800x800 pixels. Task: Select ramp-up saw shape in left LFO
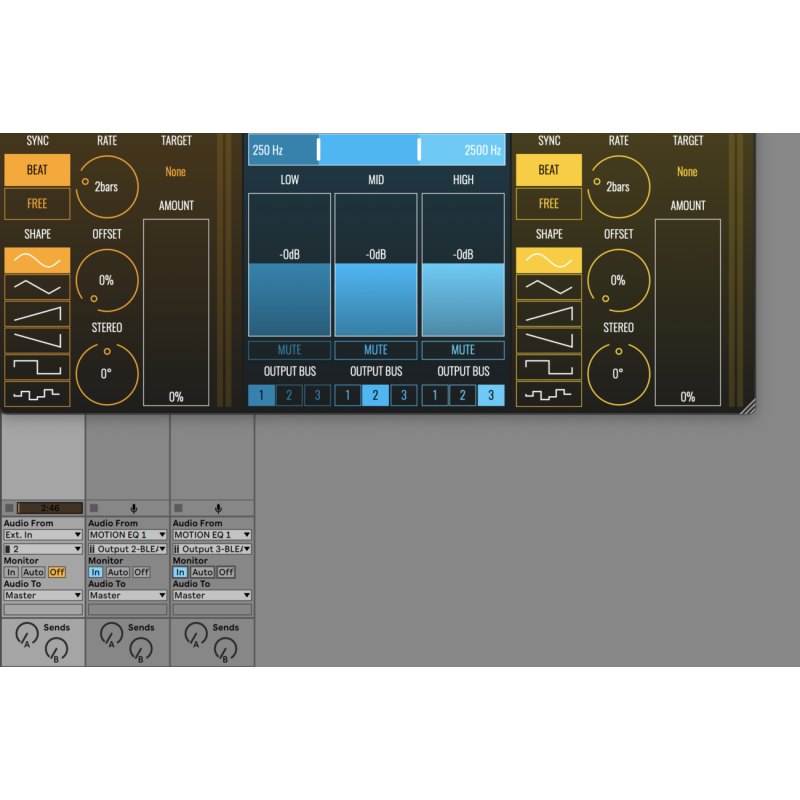tap(37, 314)
